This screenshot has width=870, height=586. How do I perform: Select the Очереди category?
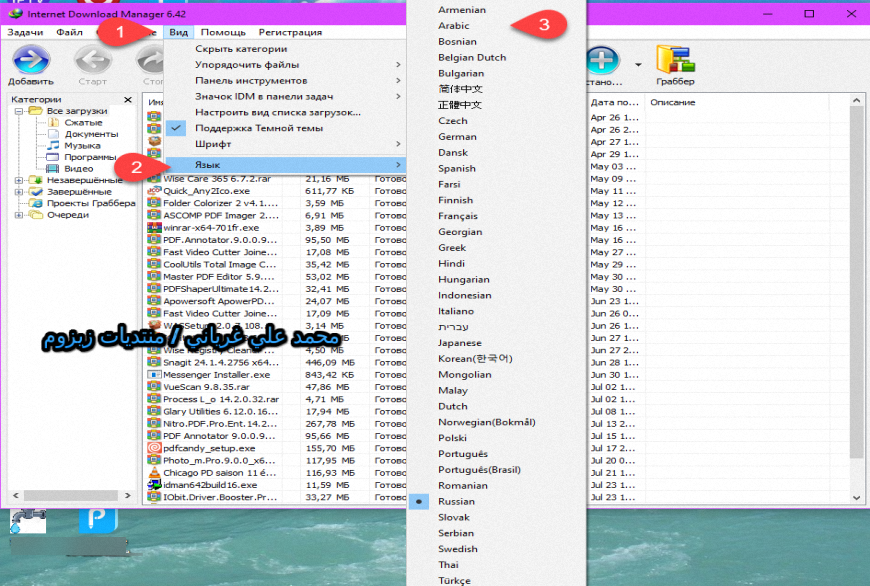[68, 215]
